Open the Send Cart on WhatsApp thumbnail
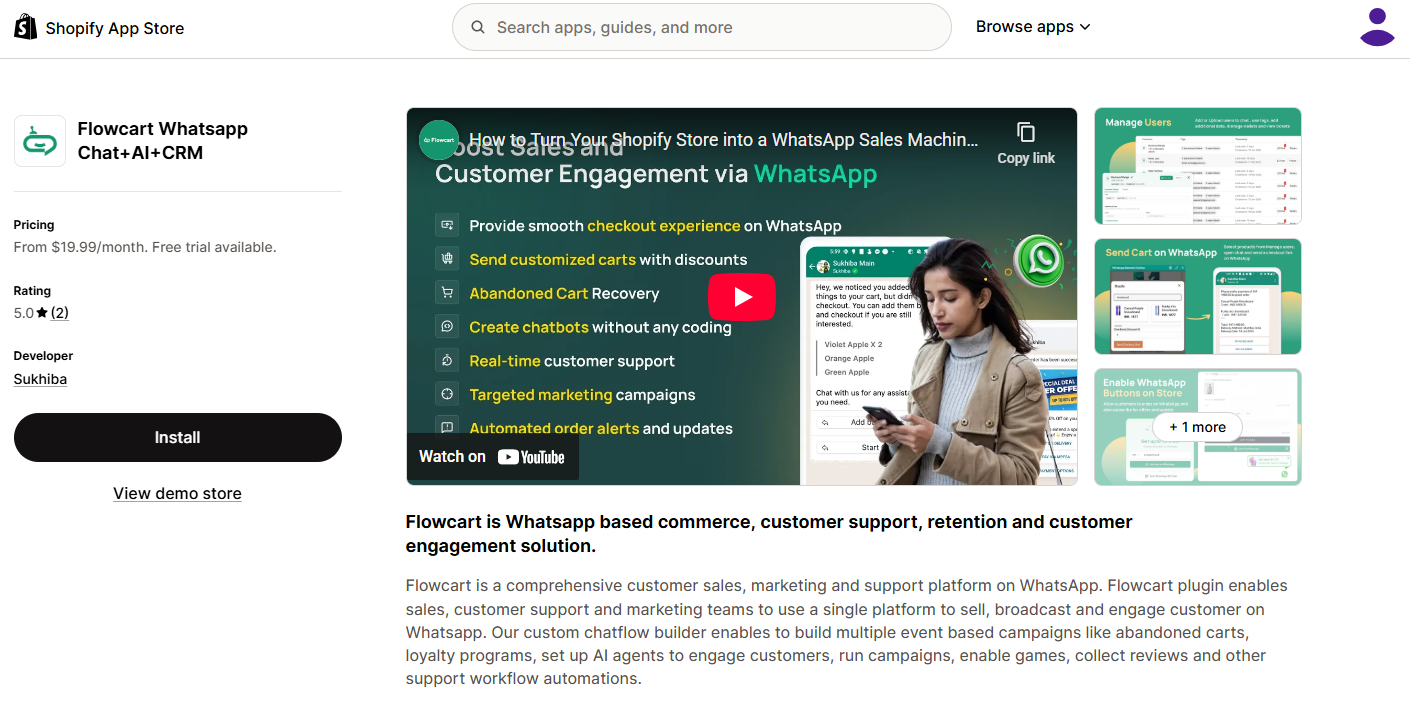This screenshot has height=701, width=1410. click(x=1198, y=296)
